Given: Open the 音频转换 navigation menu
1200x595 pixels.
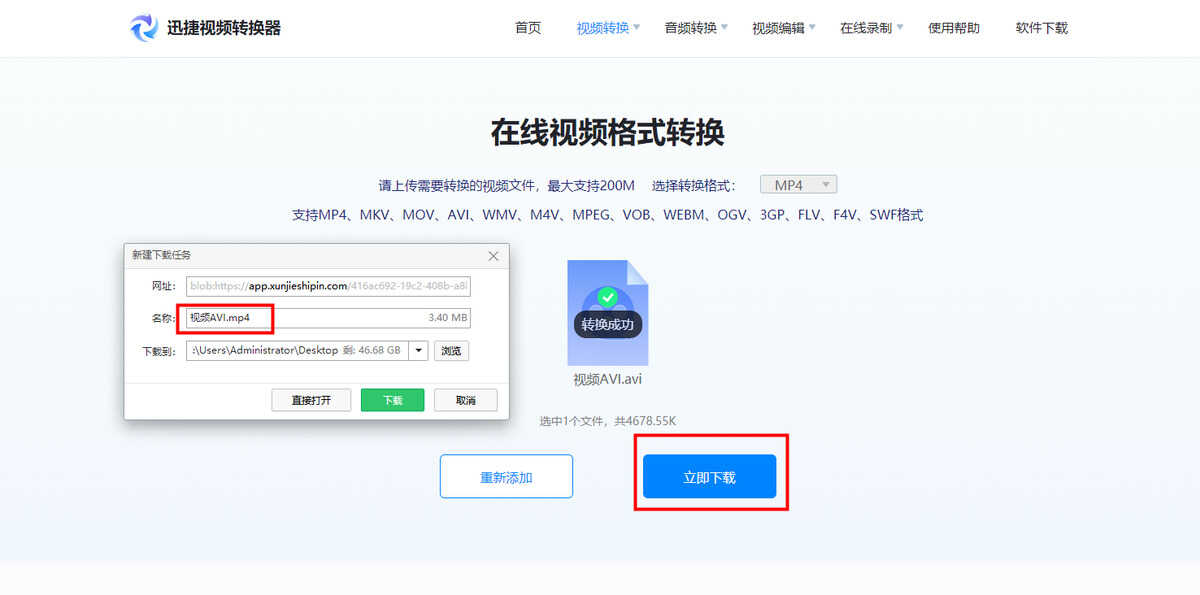Looking at the screenshot, I should point(696,28).
